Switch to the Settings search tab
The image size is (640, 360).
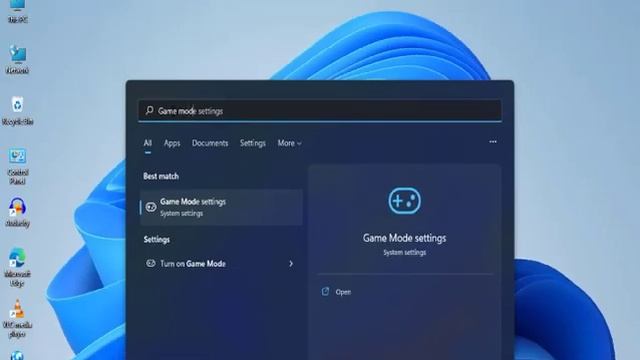click(253, 143)
